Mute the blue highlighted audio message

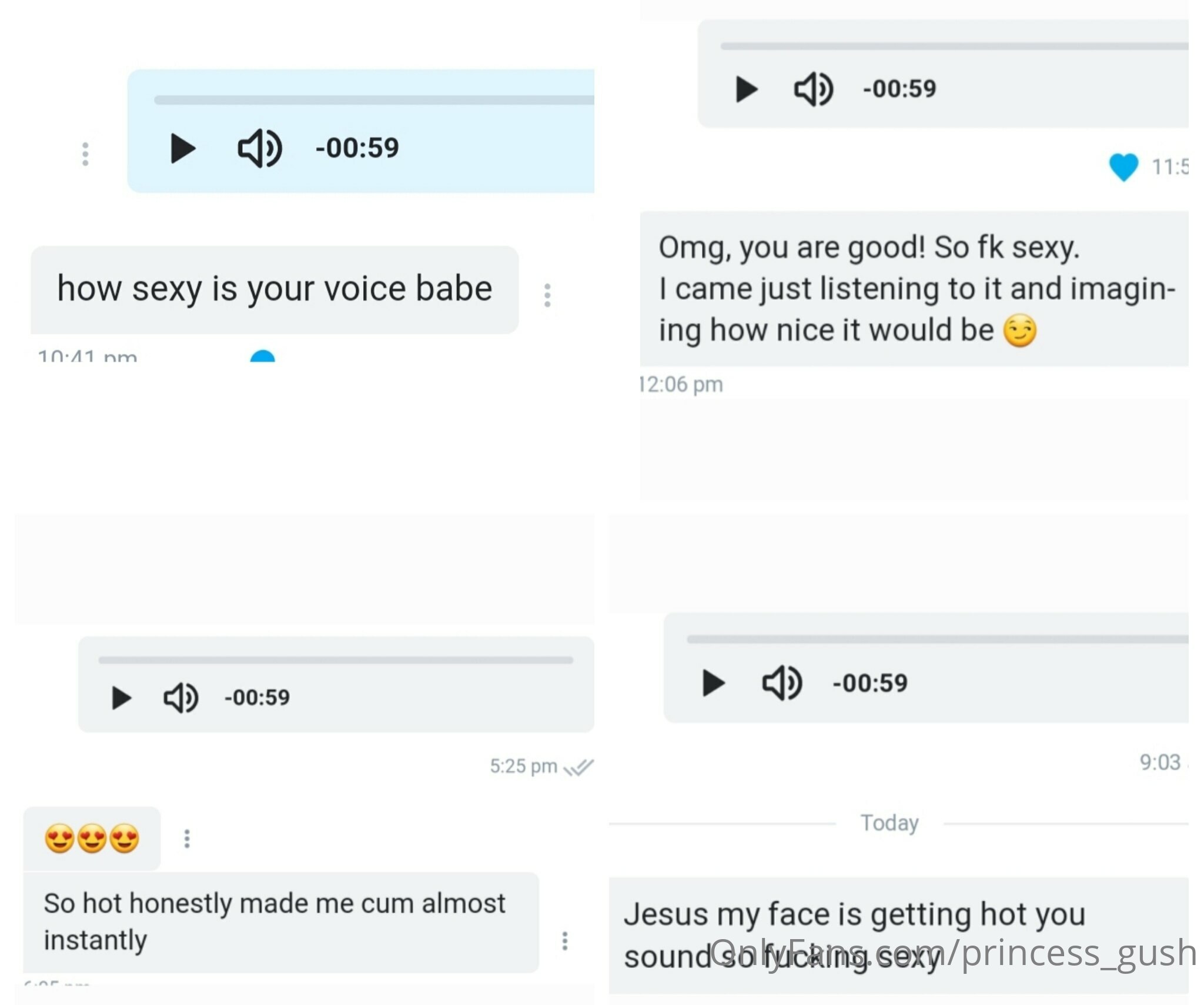(x=259, y=148)
